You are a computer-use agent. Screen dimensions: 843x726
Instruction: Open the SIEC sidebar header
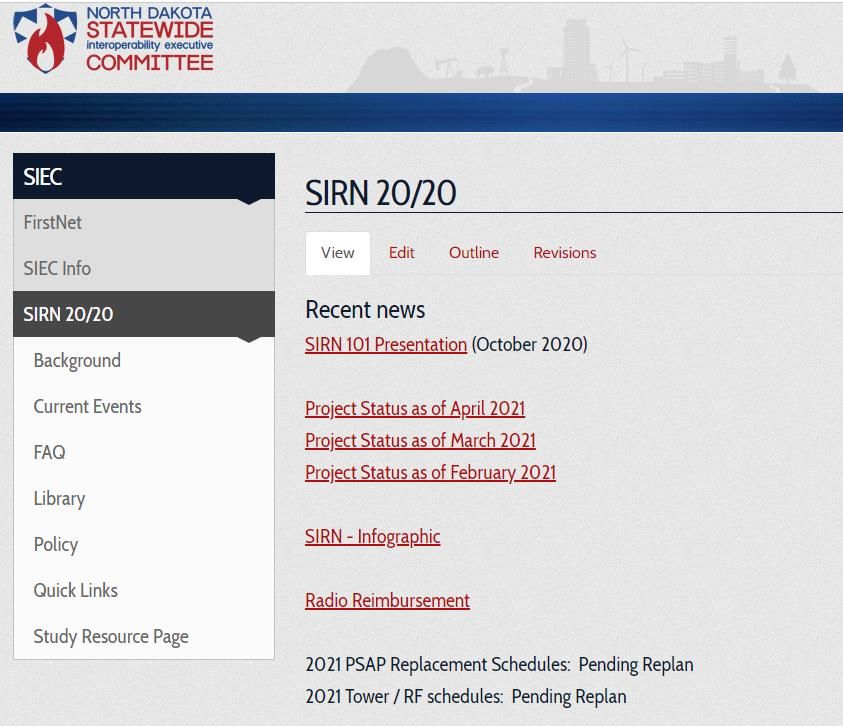144,176
